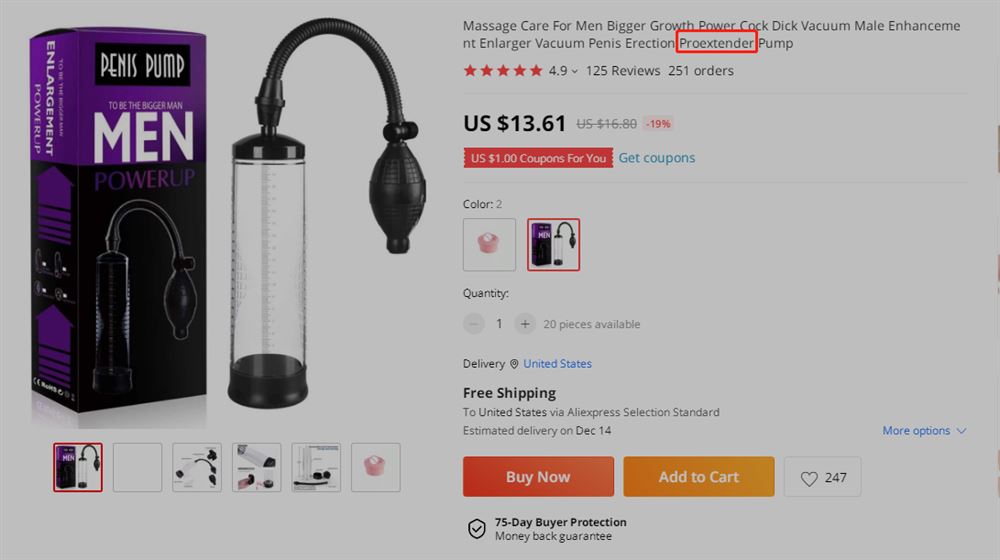
Task: Expand the 4.9 rating breakdown chevron
Action: (x=575, y=71)
